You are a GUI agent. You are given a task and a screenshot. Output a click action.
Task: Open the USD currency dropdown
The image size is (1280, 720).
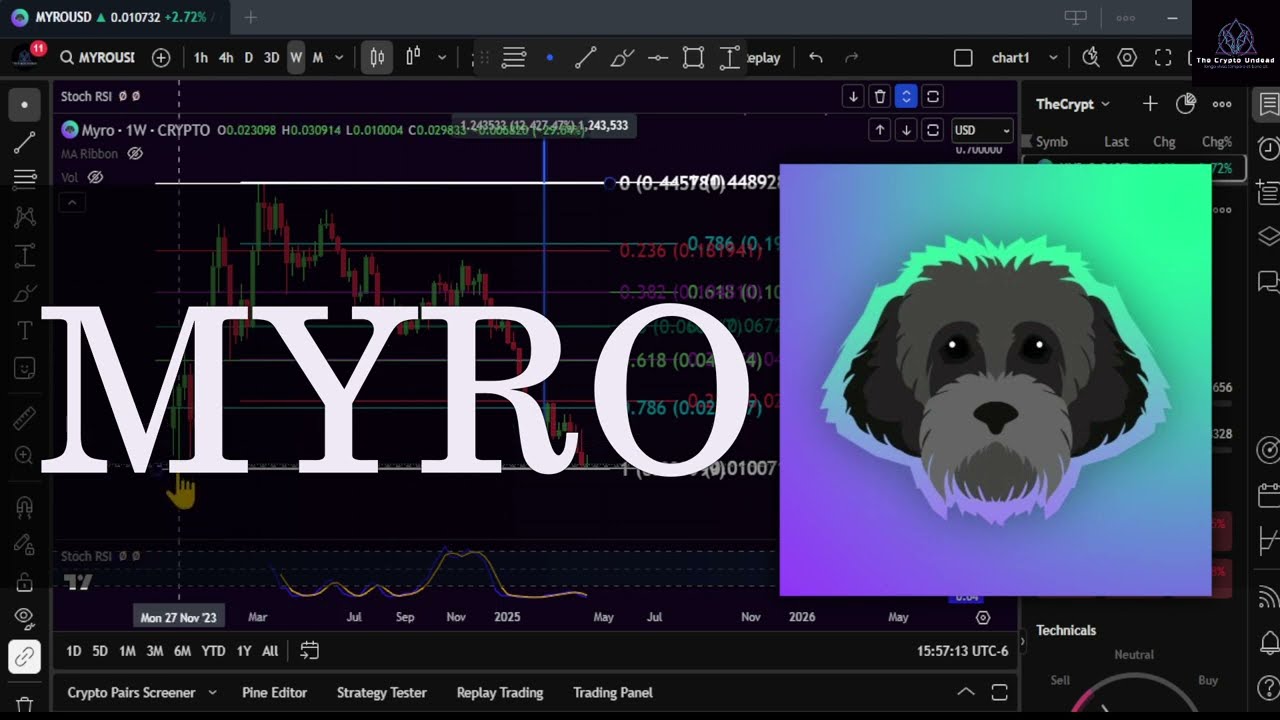(982, 130)
